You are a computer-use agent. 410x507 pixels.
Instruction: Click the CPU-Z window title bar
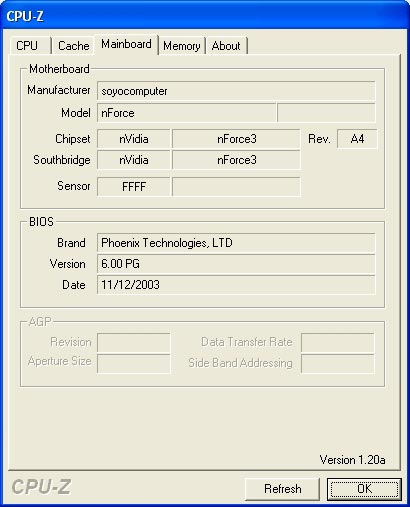coord(205,16)
